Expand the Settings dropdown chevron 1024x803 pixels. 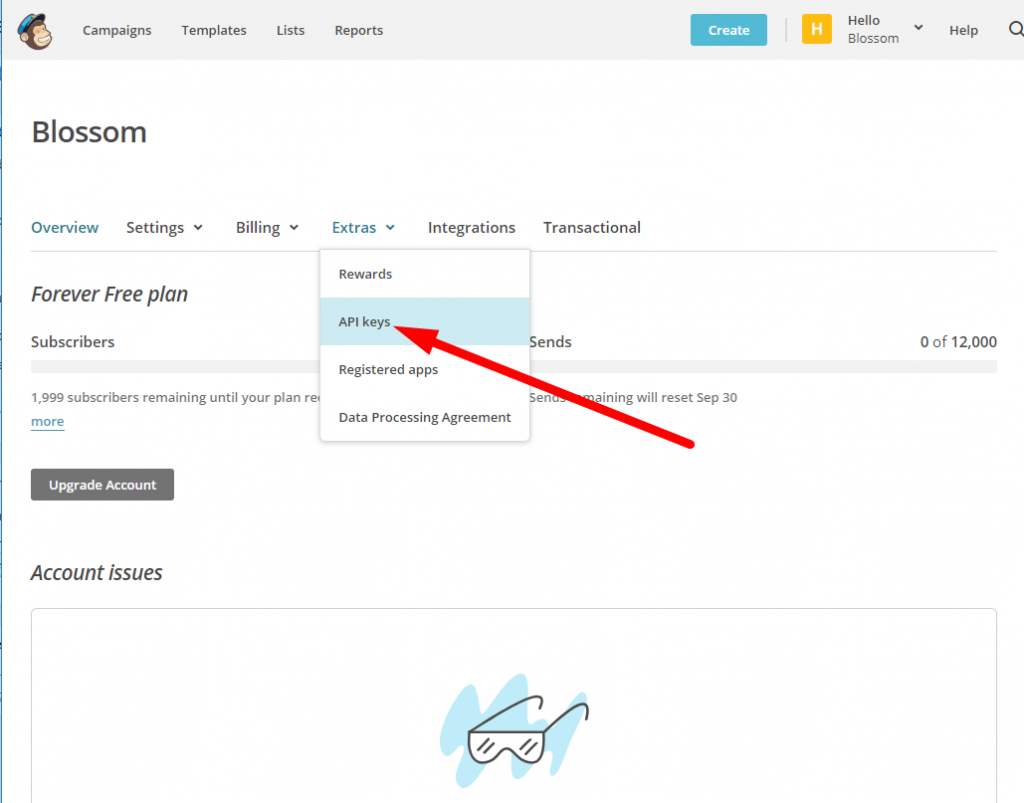coord(198,227)
